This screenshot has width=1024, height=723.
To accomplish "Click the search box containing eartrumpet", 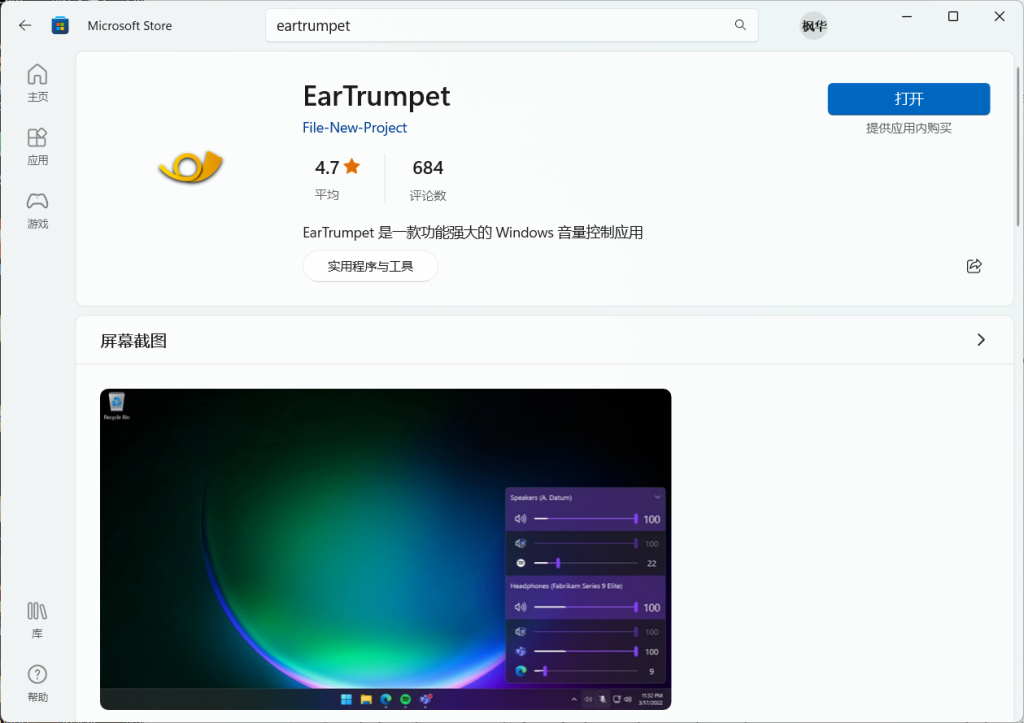I will 500,26.
